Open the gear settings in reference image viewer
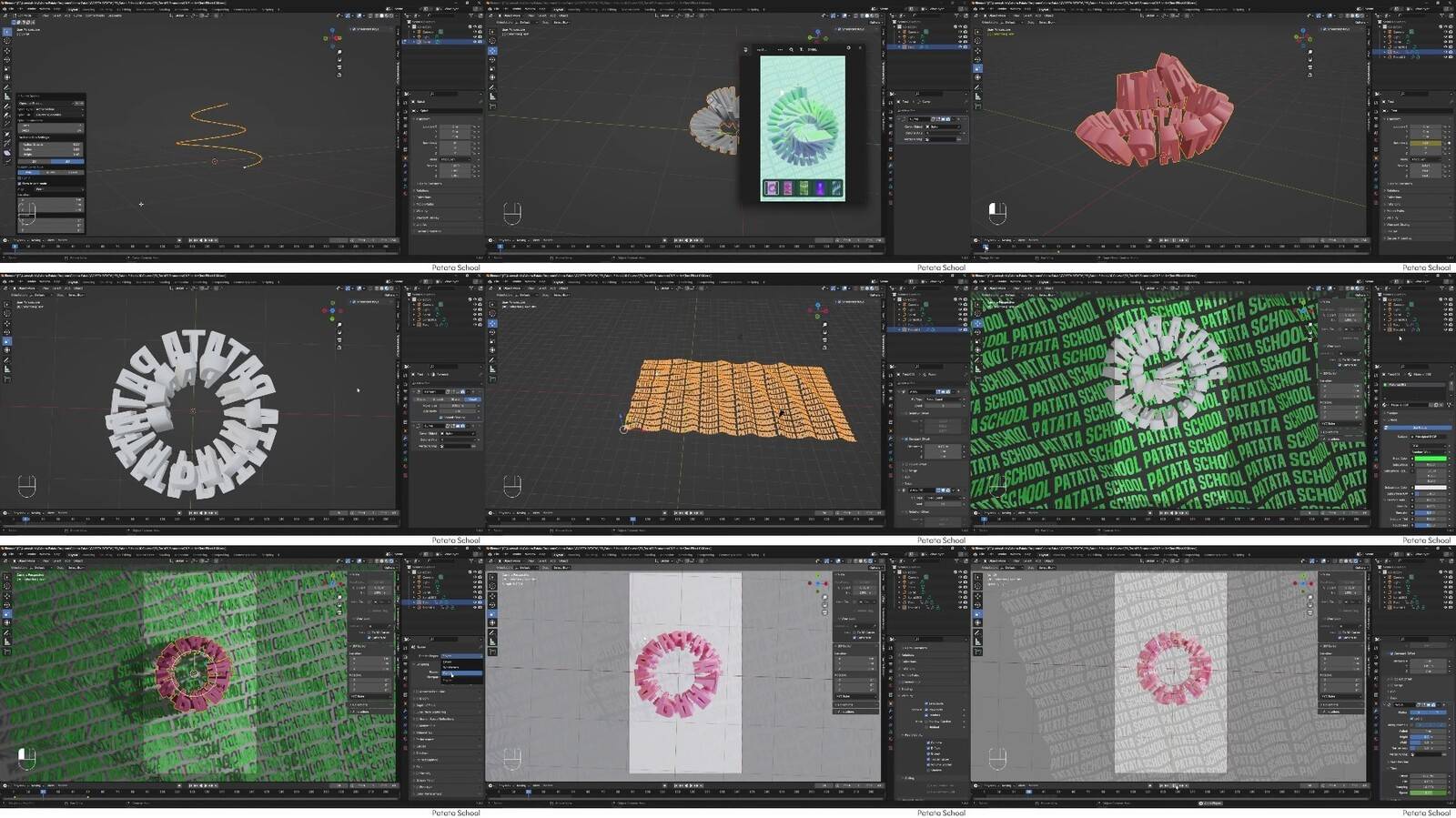Image resolution: width=1456 pixels, height=818 pixels. (x=848, y=49)
